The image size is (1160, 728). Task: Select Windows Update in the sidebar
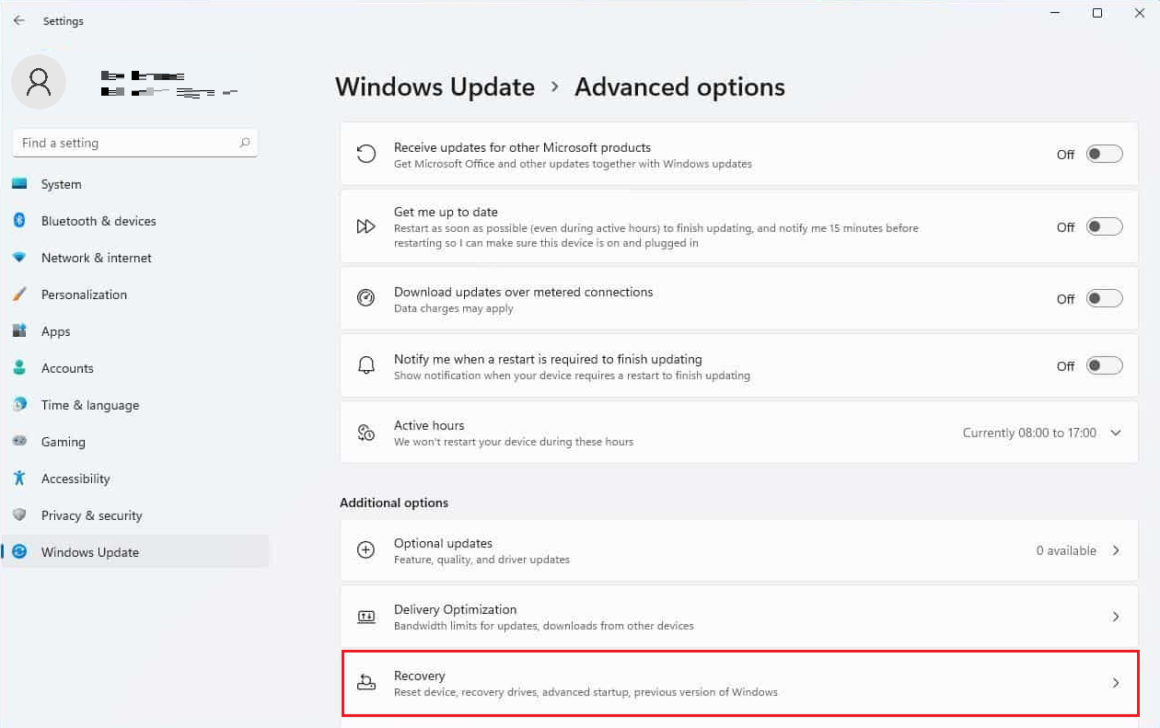pyautogui.click(x=90, y=551)
